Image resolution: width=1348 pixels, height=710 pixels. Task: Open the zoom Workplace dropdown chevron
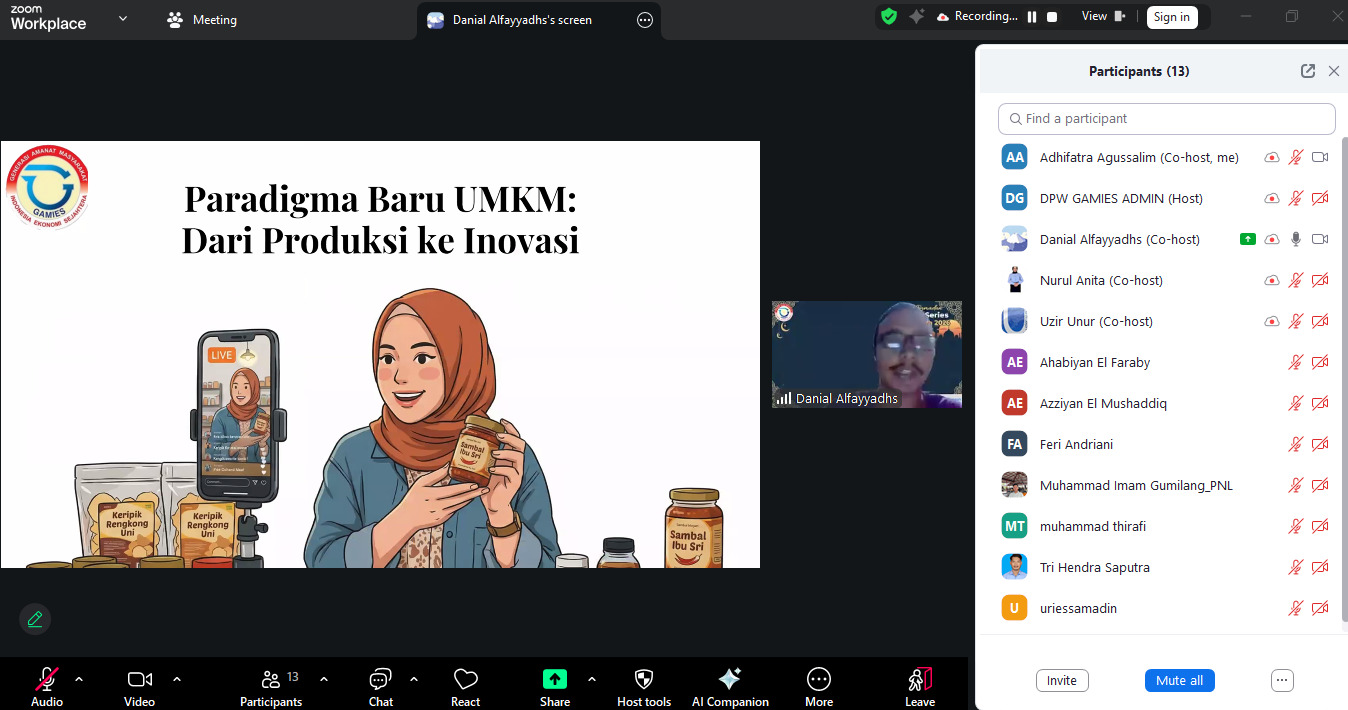point(123,18)
